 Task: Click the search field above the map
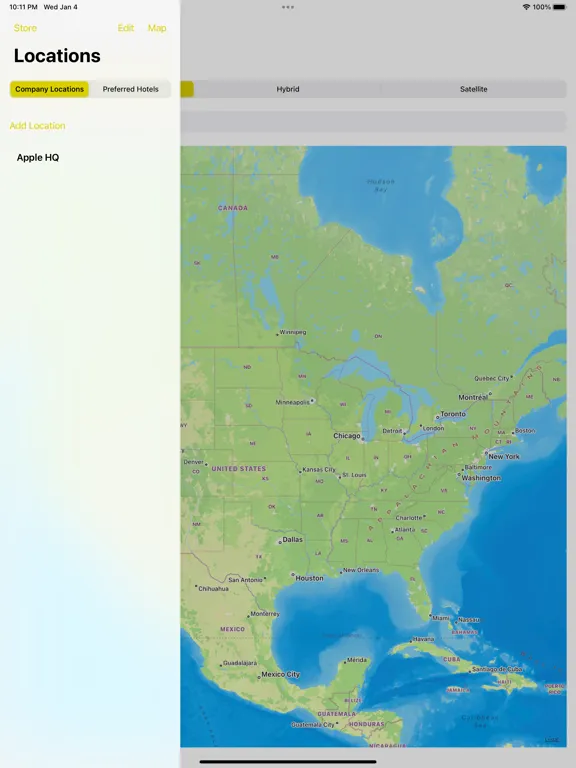point(373,121)
